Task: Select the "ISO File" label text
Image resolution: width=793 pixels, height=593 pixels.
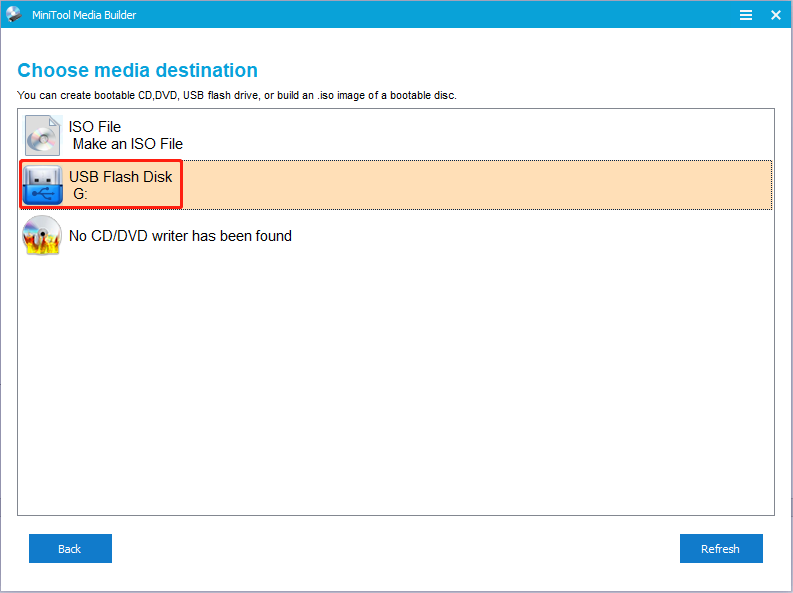Action: [x=95, y=127]
